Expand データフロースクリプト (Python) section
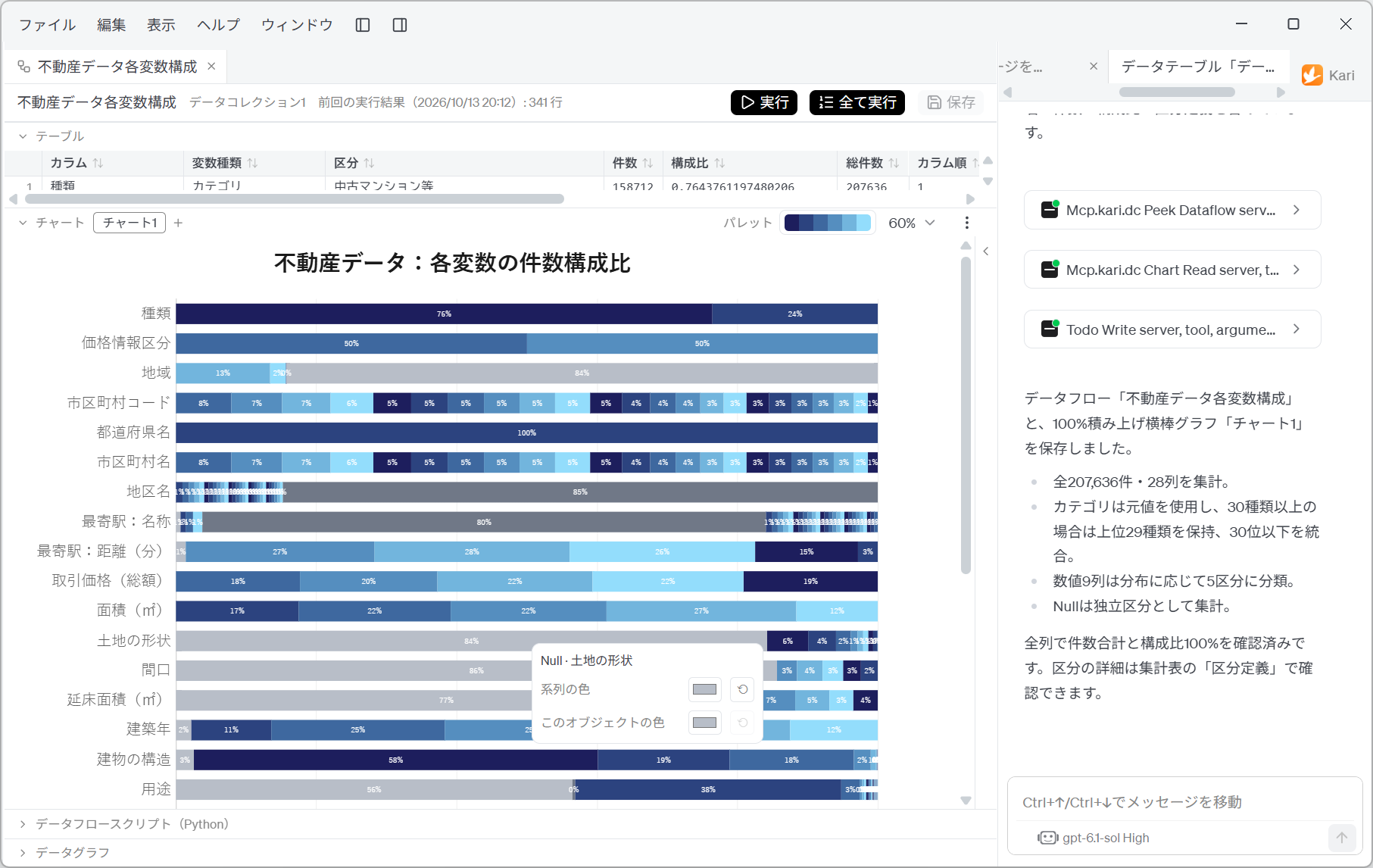This screenshot has width=1373, height=868. click(23, 824)
